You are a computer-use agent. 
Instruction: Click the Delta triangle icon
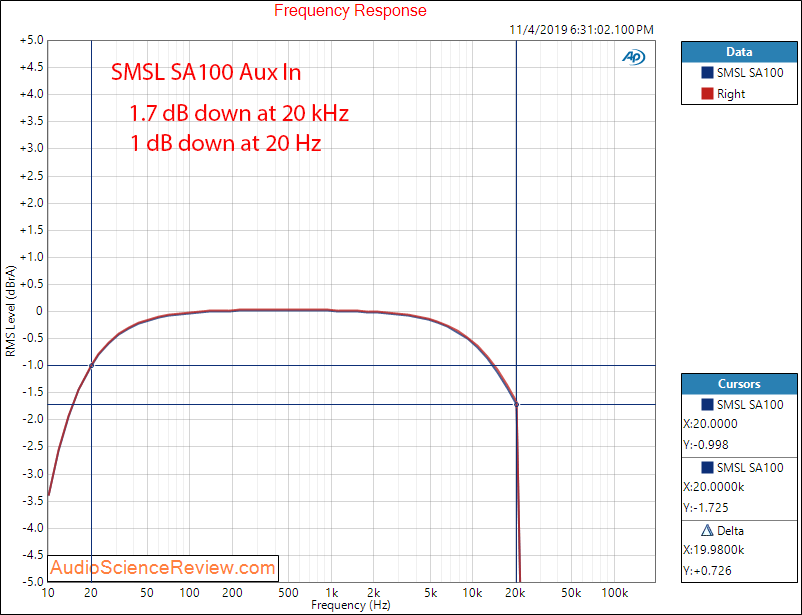coord(707,531)
